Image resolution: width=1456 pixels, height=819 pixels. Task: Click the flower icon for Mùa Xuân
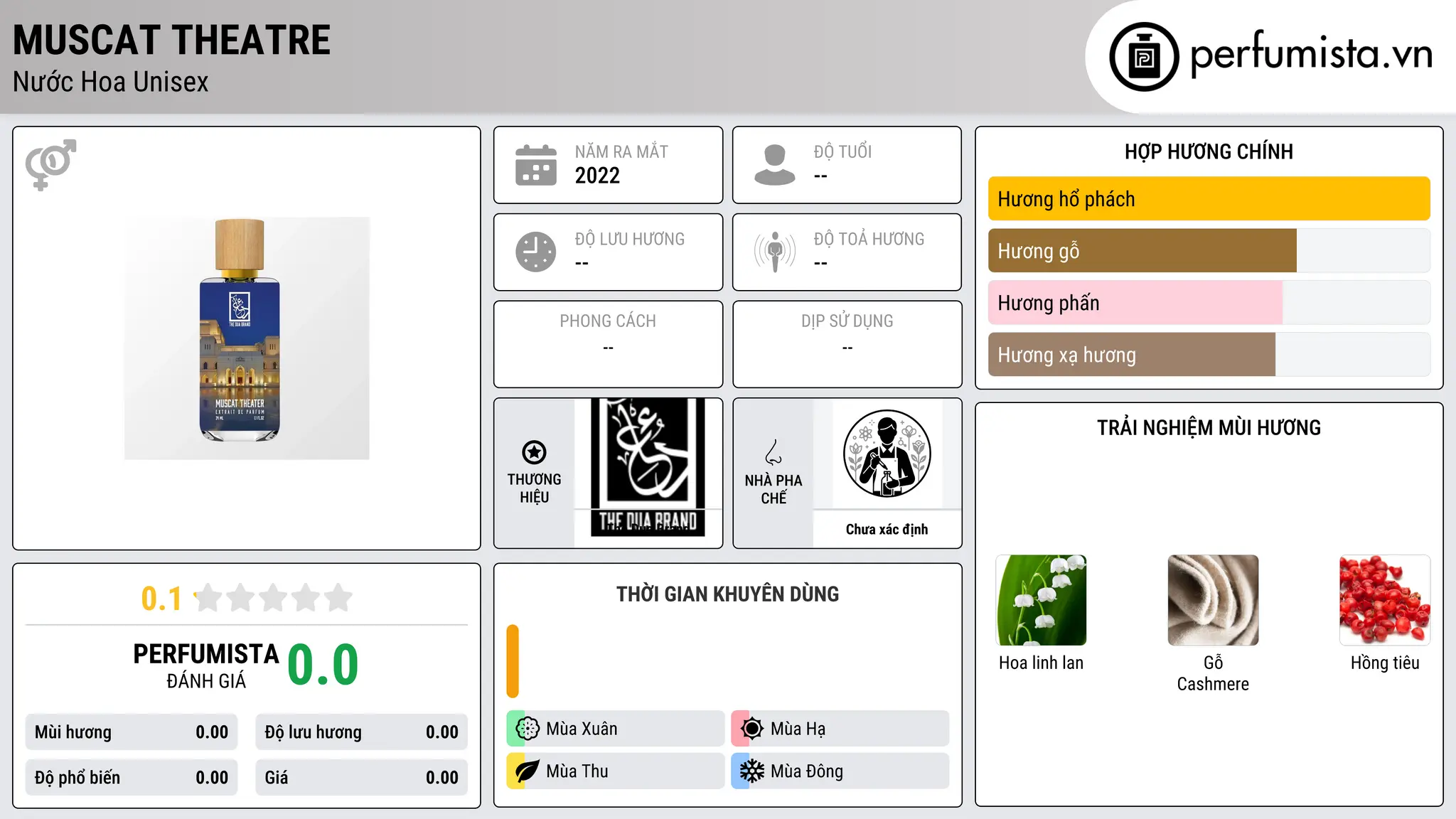point(528,729)
